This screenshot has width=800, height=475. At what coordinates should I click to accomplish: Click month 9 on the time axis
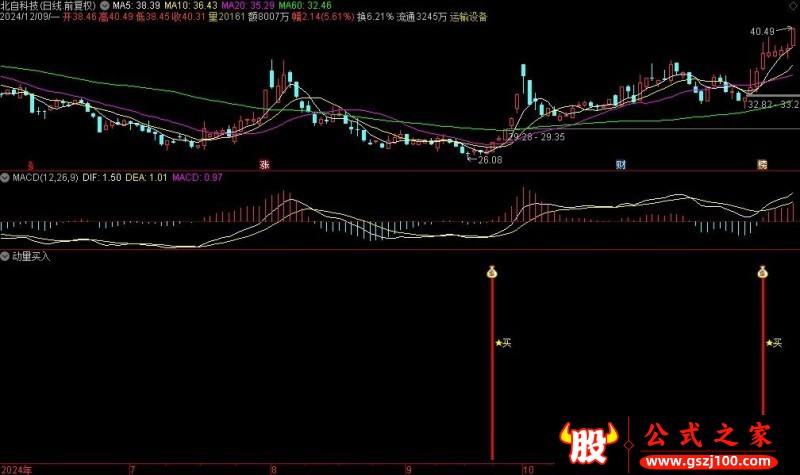[409, 469]
